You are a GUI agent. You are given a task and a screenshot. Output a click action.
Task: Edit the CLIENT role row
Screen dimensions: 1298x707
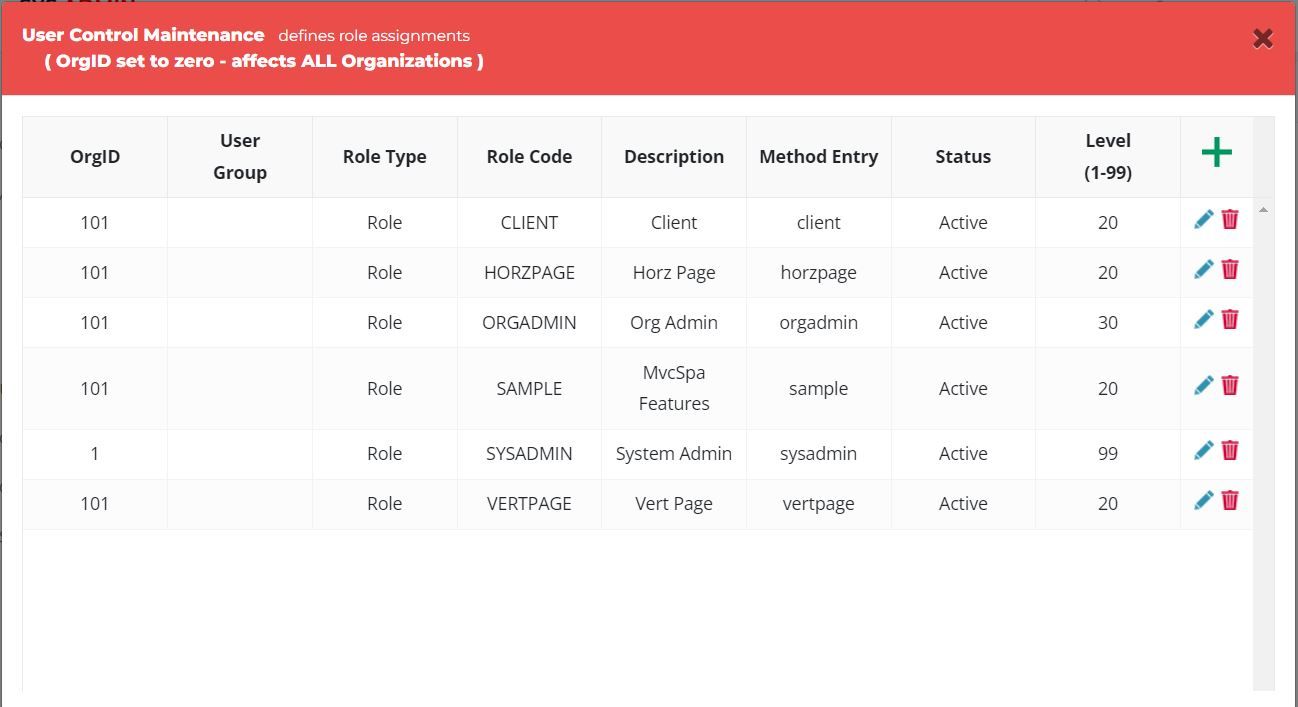click(x=1204, y=219)
